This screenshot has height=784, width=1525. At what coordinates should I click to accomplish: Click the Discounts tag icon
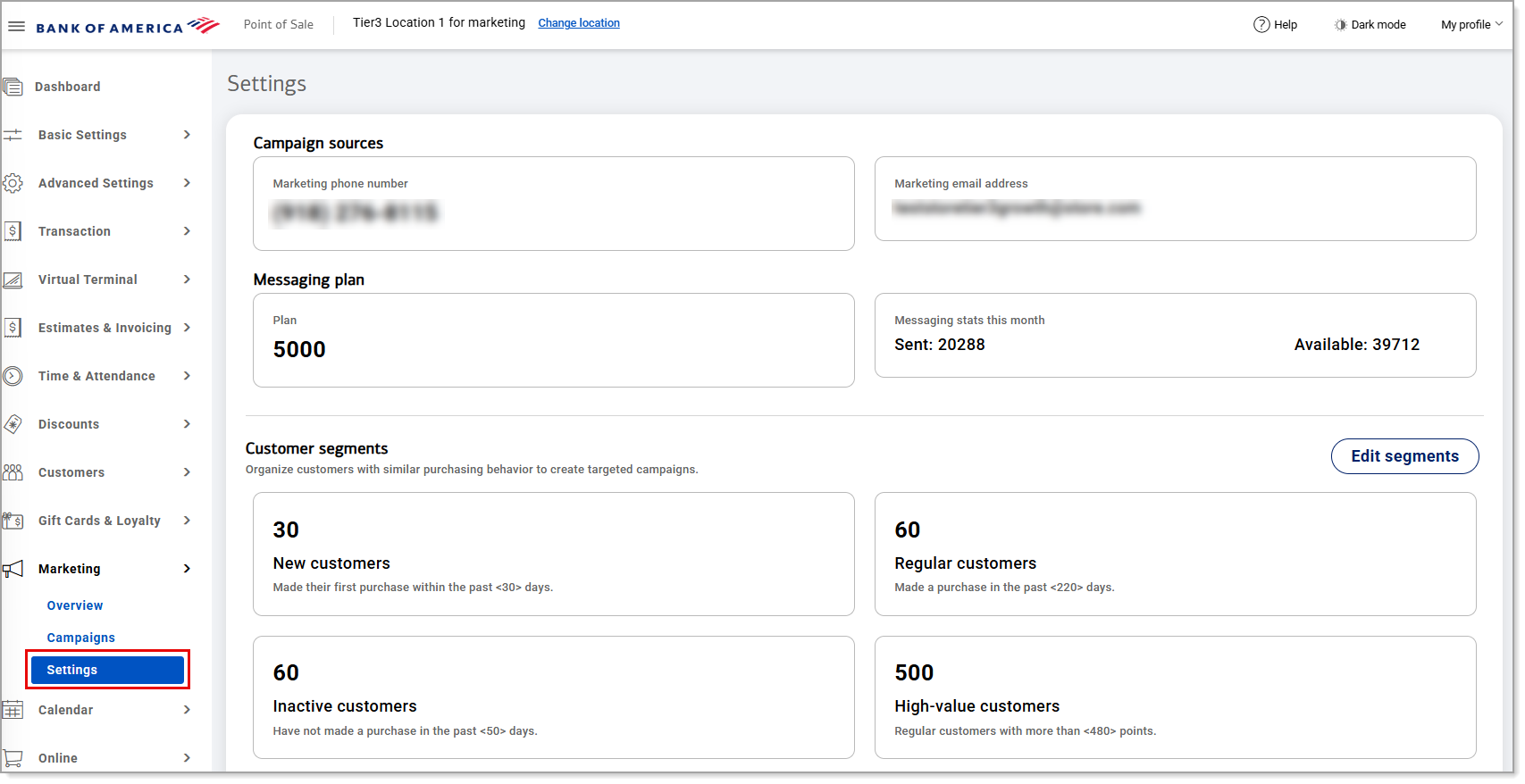13,424
